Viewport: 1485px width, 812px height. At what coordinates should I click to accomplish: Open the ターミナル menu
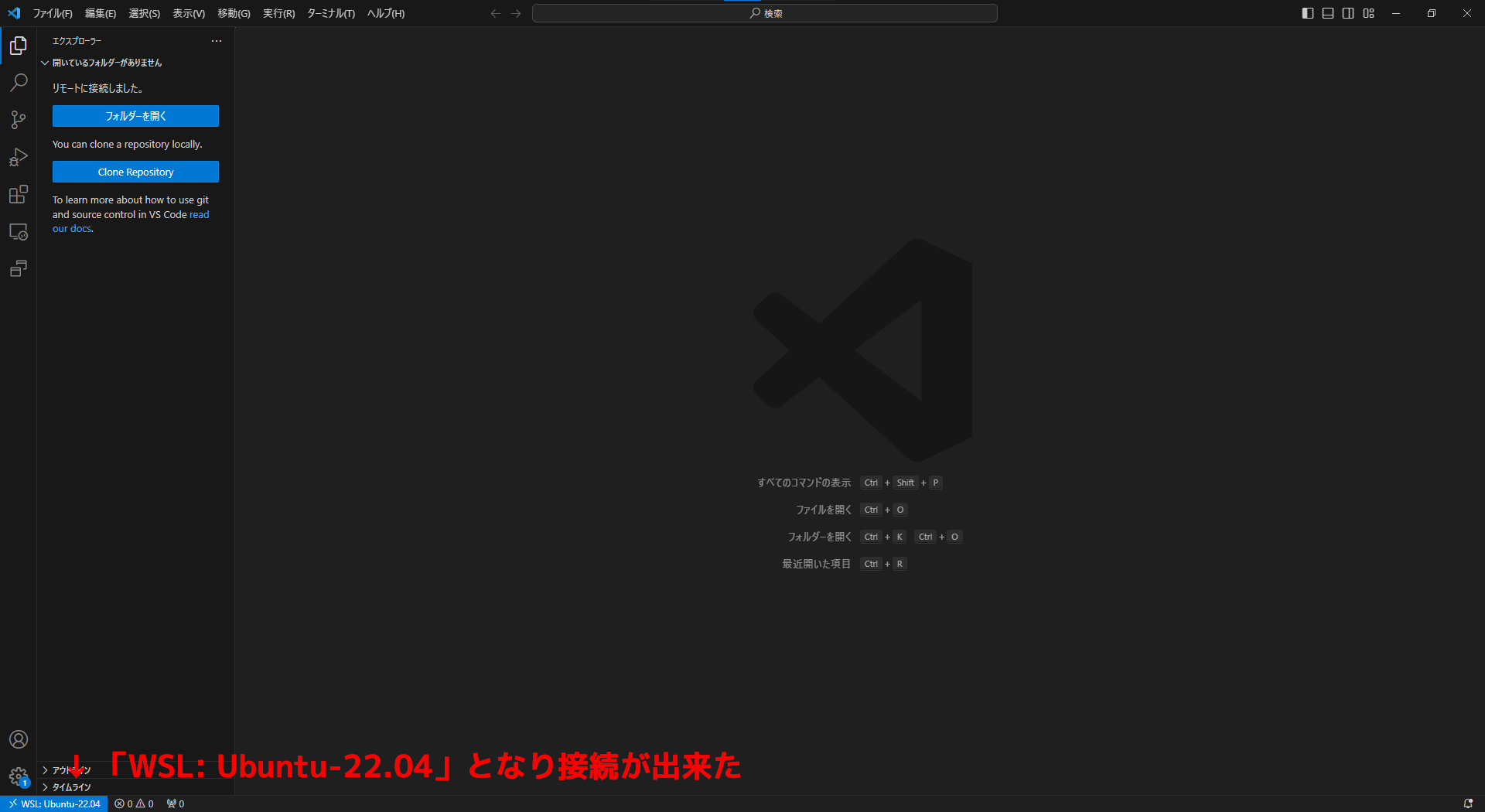[330, 13]
